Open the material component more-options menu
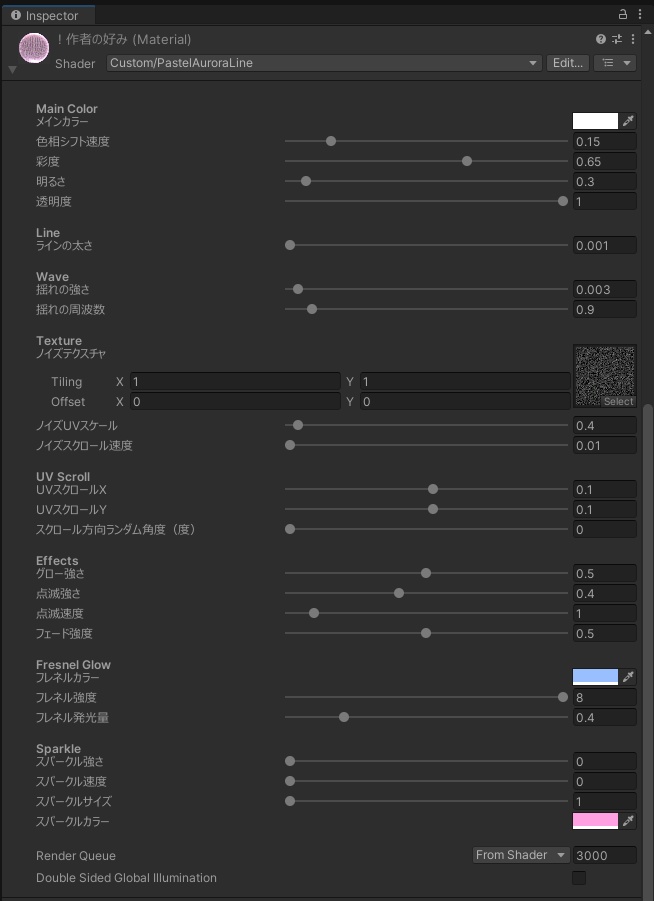 pos(633,39)
